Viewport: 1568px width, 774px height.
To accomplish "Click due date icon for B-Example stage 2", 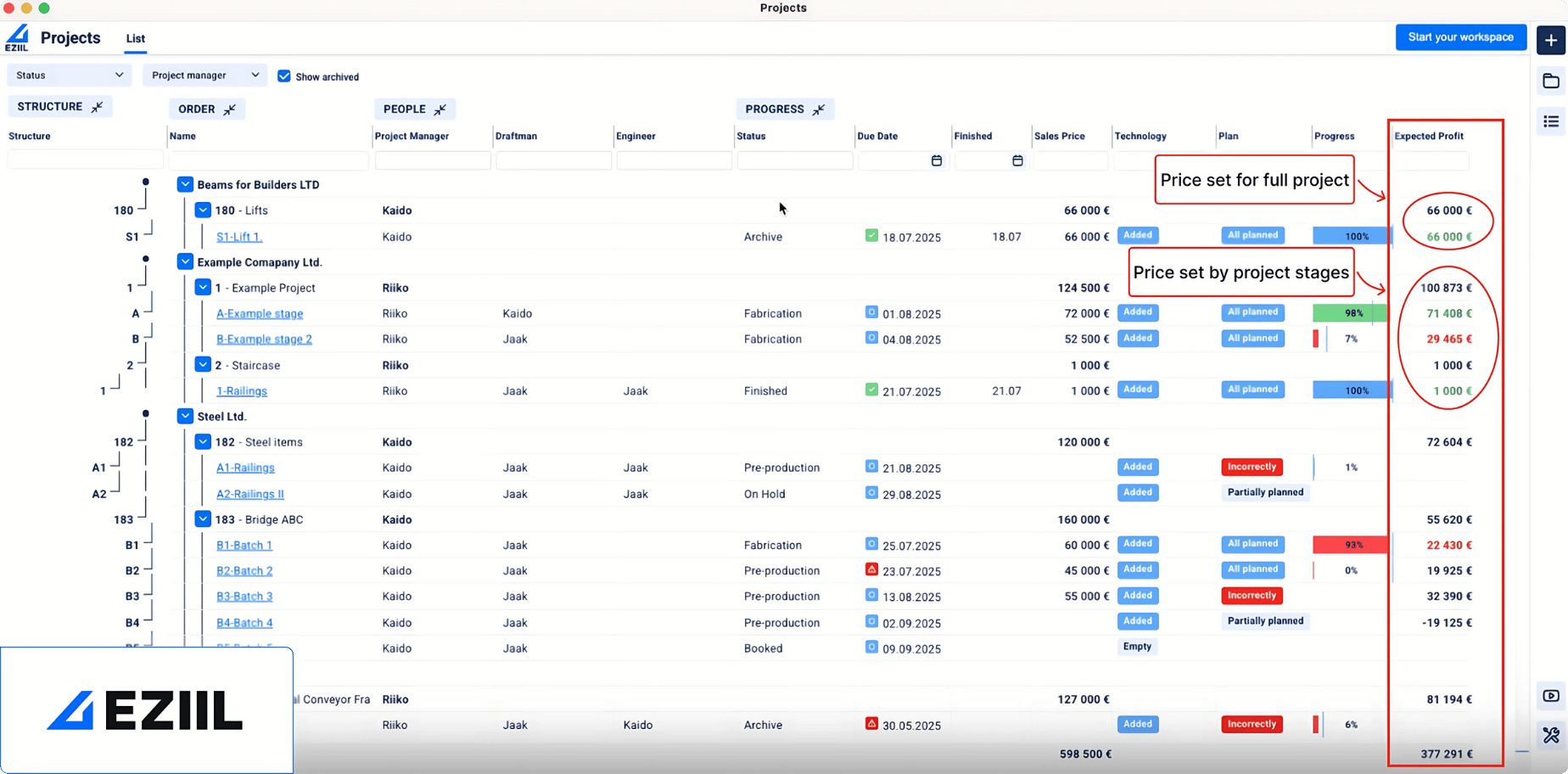I will (871, 338).
